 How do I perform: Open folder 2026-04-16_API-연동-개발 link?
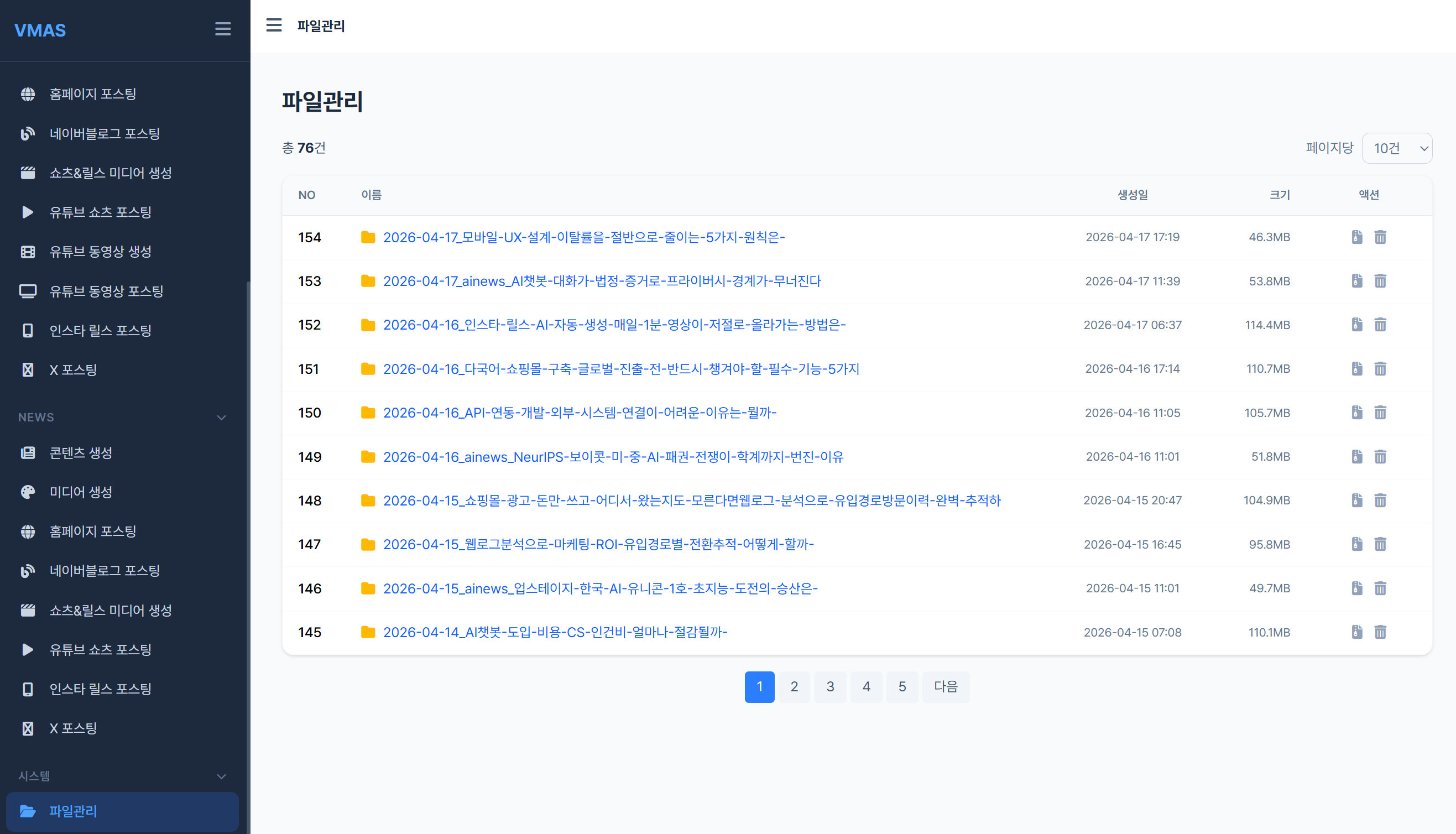point(580,413)
